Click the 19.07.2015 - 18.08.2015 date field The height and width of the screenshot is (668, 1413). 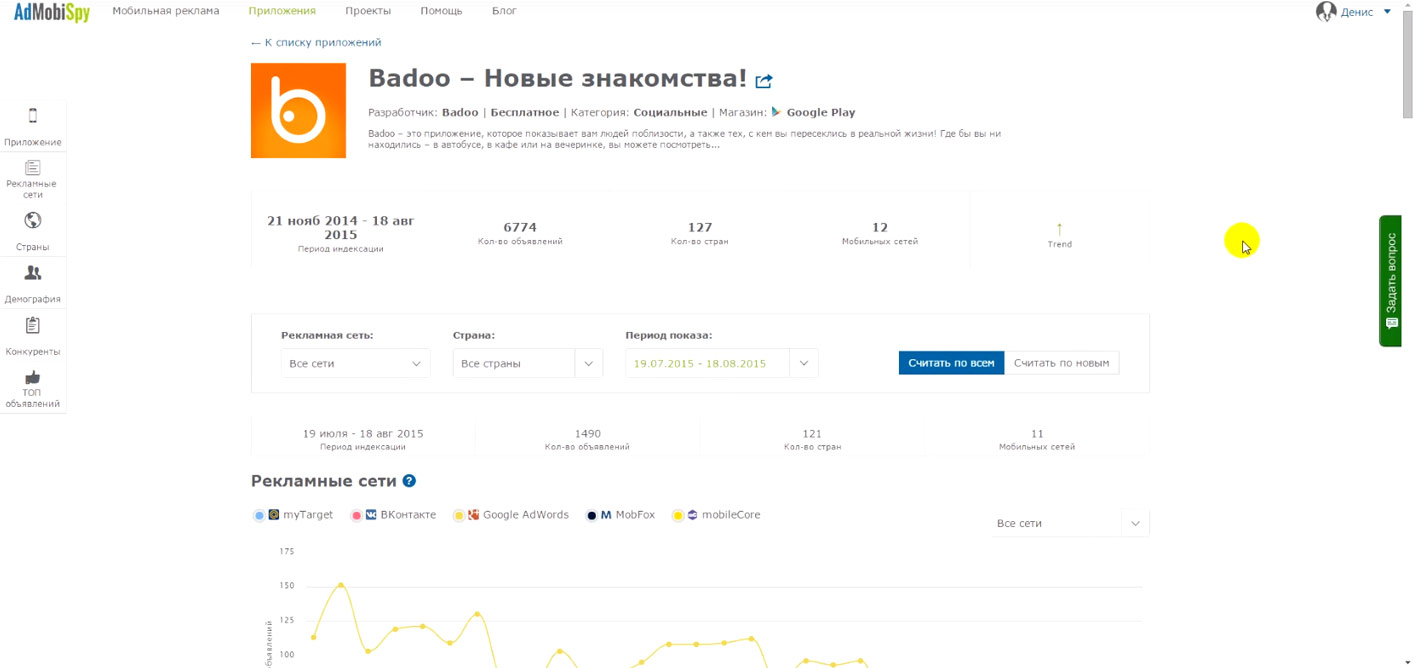click(x=708, y=363)
